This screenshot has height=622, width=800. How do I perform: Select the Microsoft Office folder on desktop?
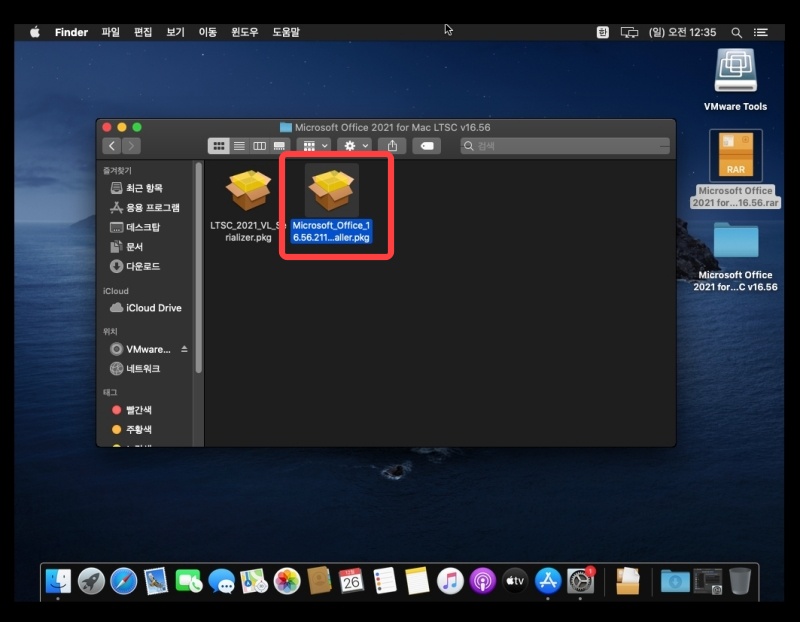point(735,256)
